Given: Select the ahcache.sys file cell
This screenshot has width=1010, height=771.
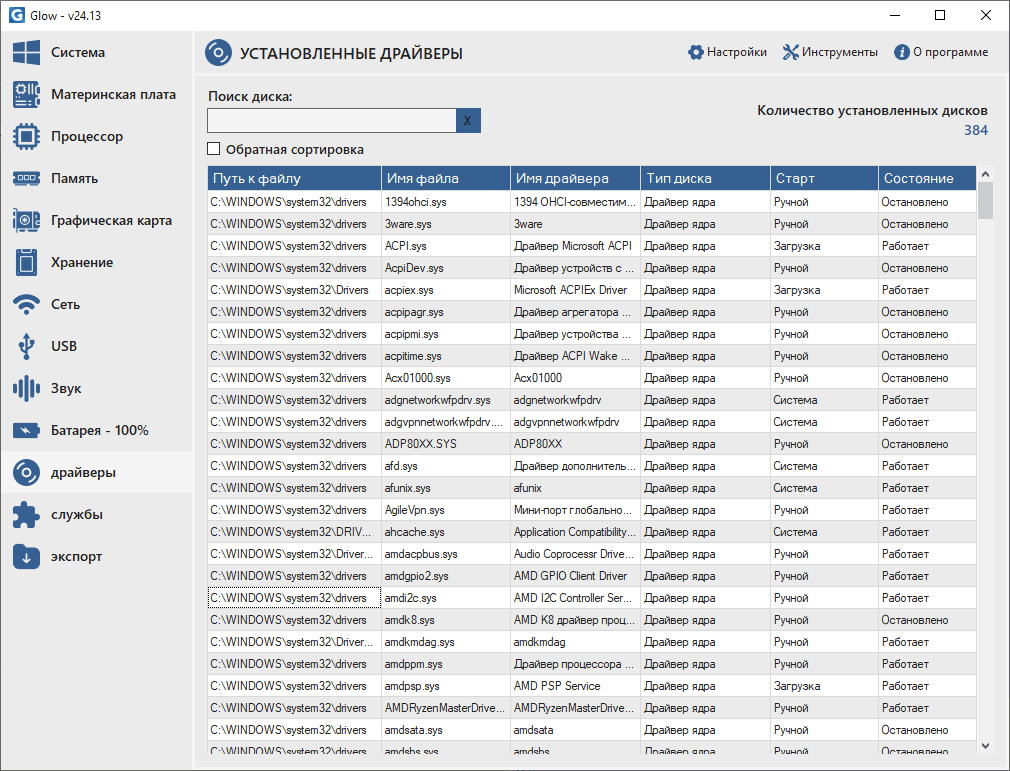Looking at the screenshot, I should (x=446, y=532).
